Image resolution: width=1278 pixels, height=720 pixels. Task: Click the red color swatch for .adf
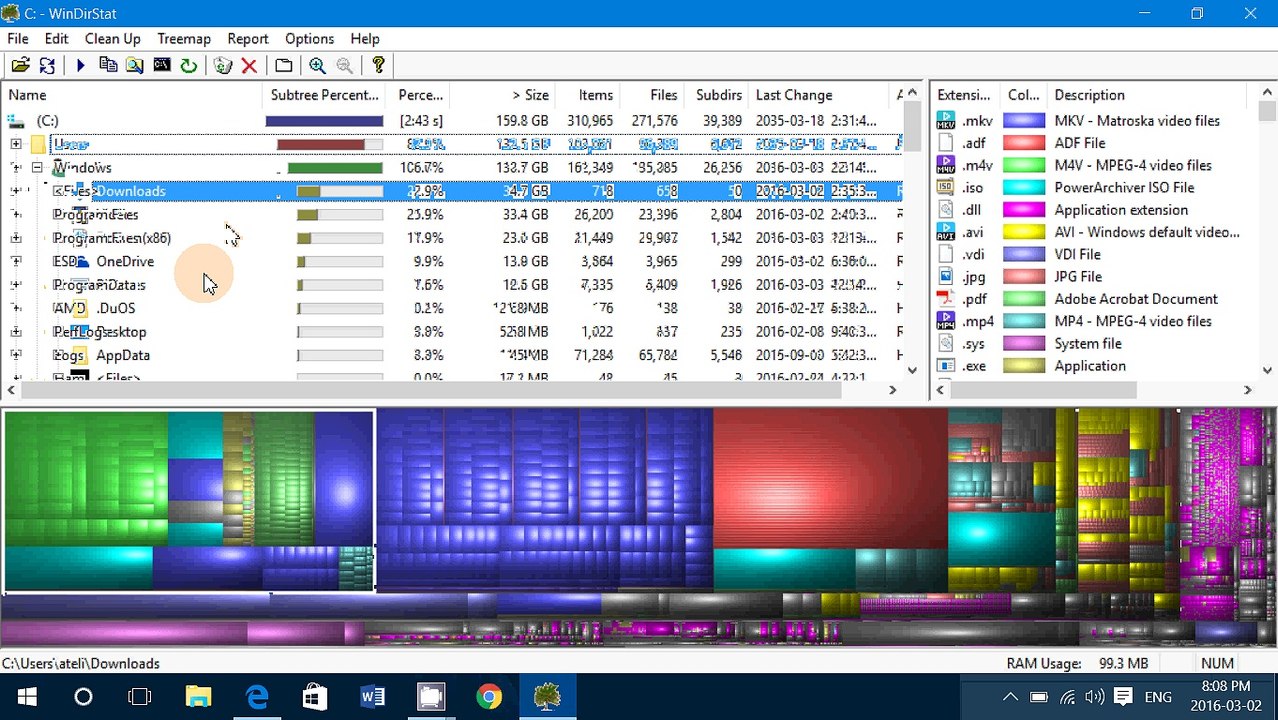coord(1023,143)
